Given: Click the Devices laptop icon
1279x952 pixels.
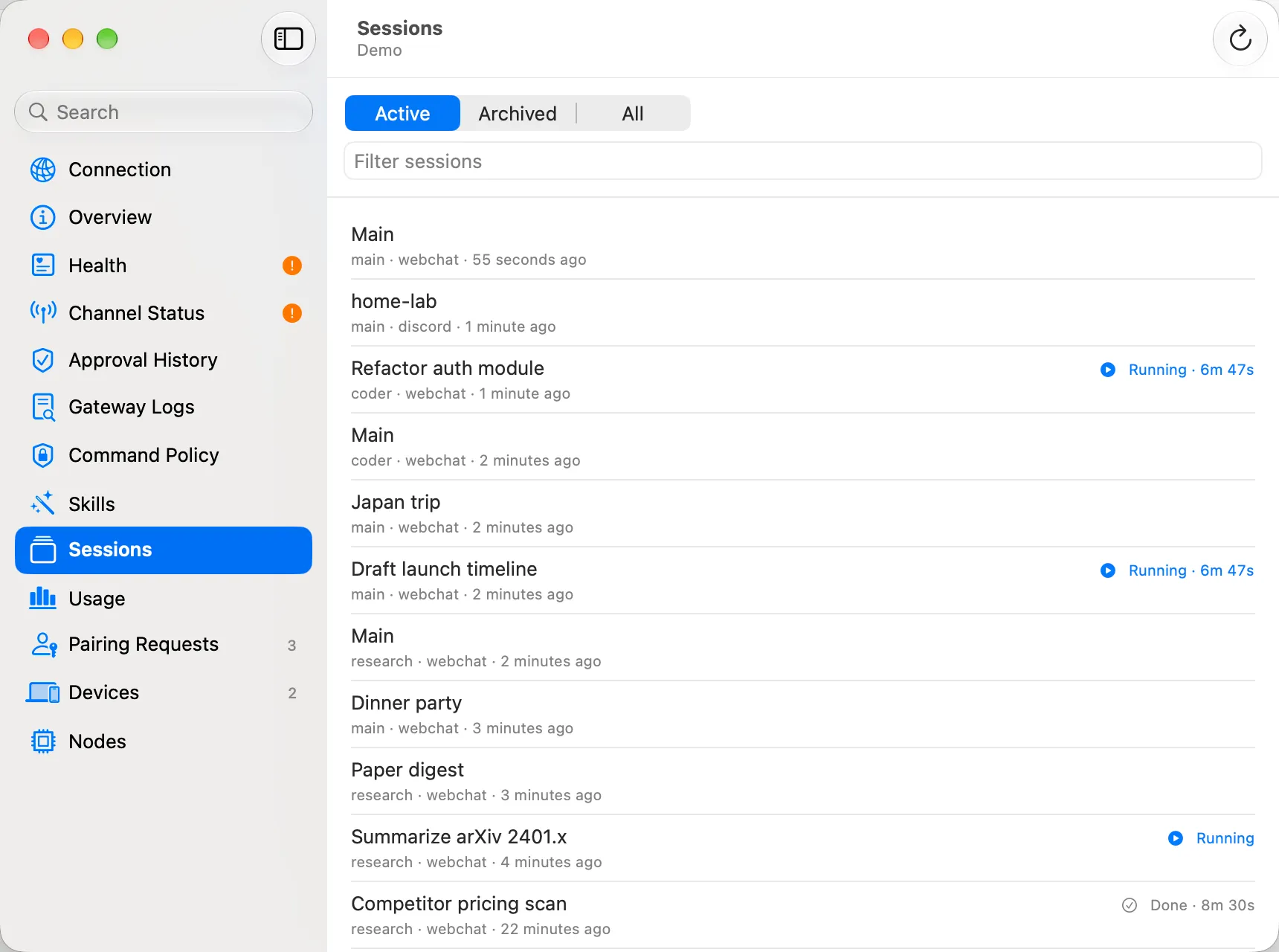Looking at the screenshot, I should pyautogui.click(x=43, y=692).
